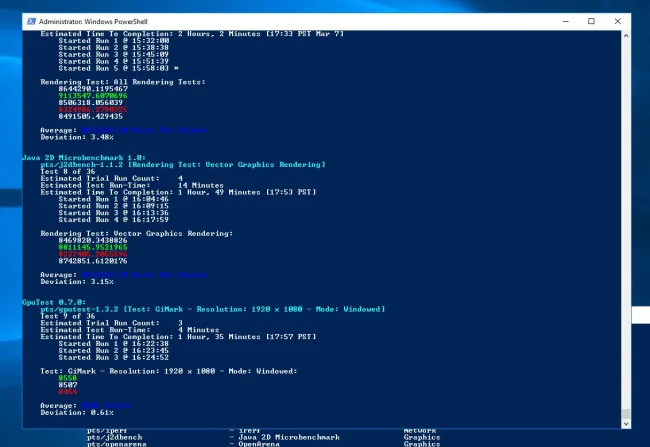This screenshot has width=650, height=447.
Task: Click the 'Test 8 of 36' line
Action: click(68, 171)
